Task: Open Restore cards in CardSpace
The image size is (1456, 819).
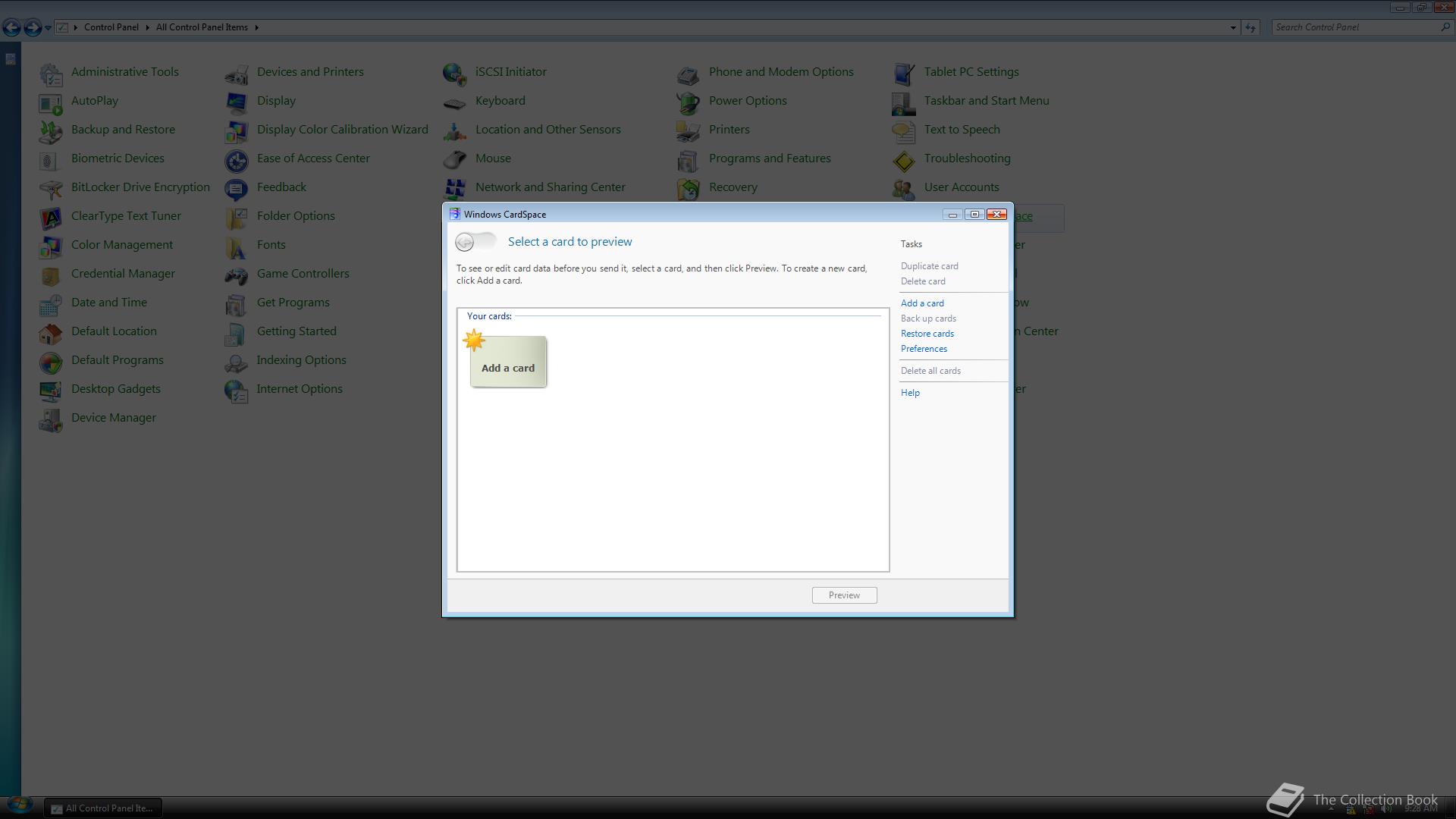Action: tap(927, 334)
